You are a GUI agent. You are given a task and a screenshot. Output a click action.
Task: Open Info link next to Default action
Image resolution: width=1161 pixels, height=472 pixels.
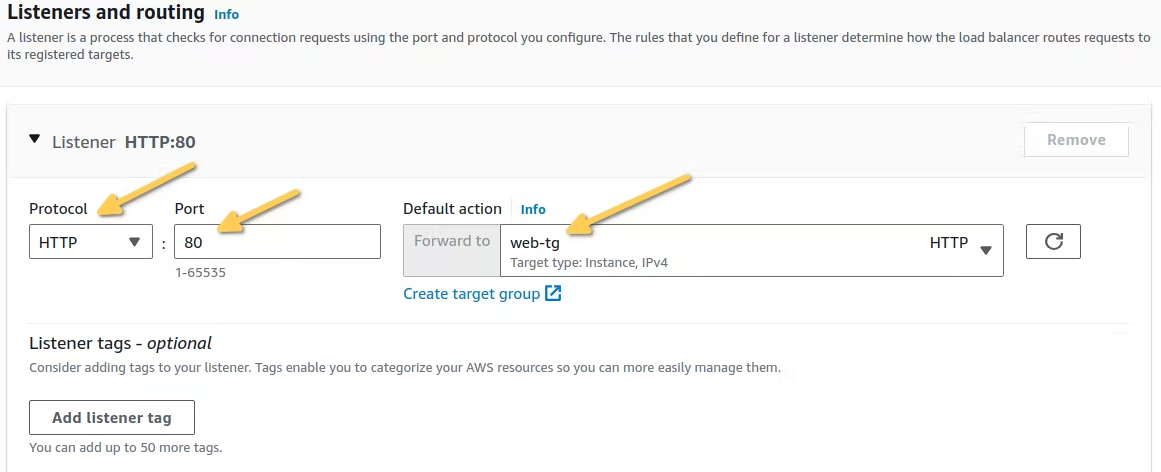click(x=533, y=209)
